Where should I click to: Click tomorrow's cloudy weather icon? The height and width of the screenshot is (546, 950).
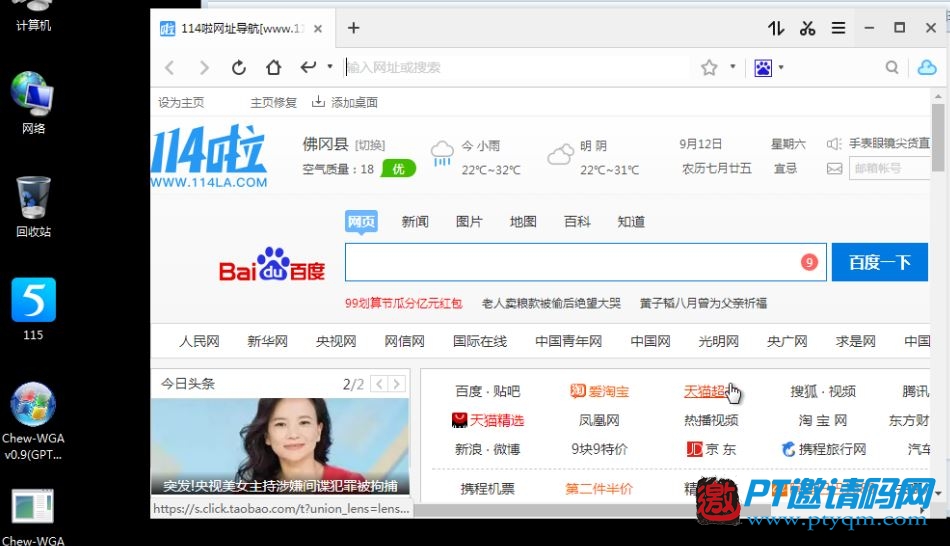coord(560,154)
